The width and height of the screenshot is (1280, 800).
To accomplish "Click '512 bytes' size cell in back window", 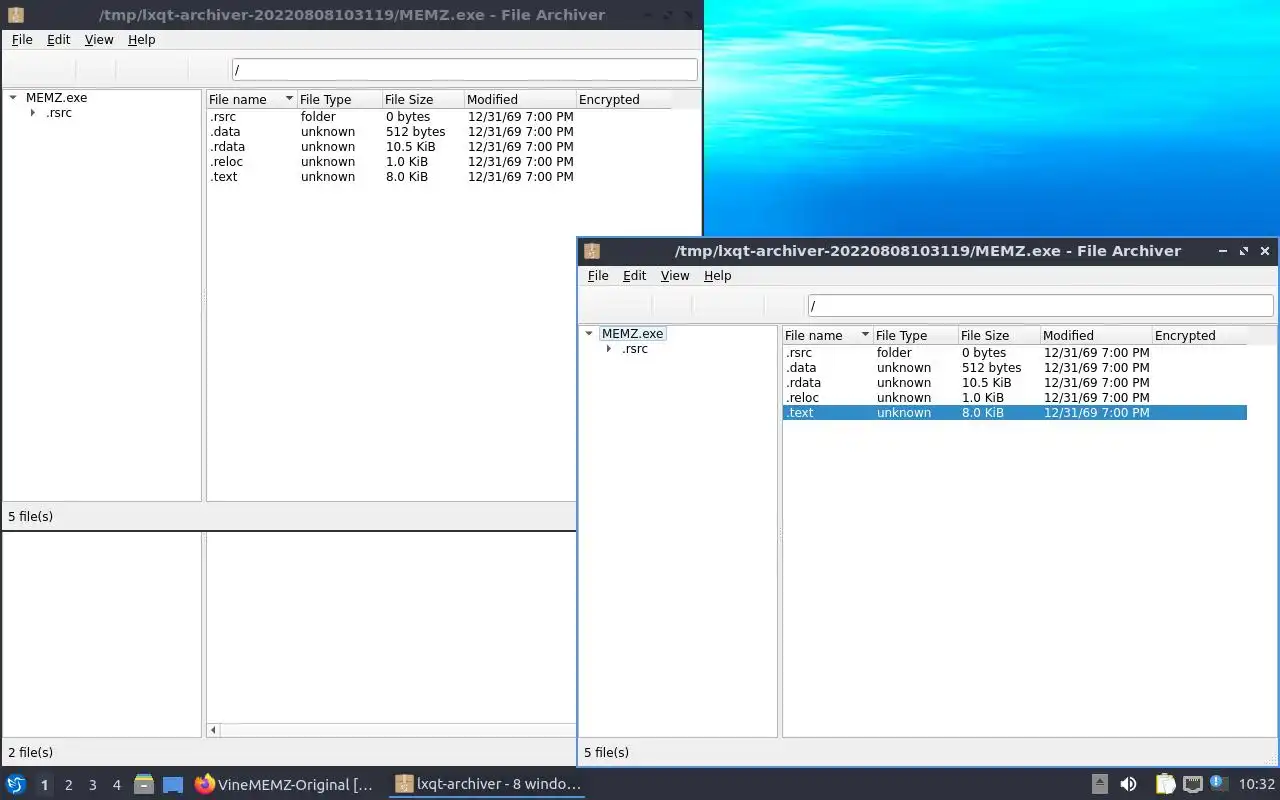I will click(x=415, y=132).
